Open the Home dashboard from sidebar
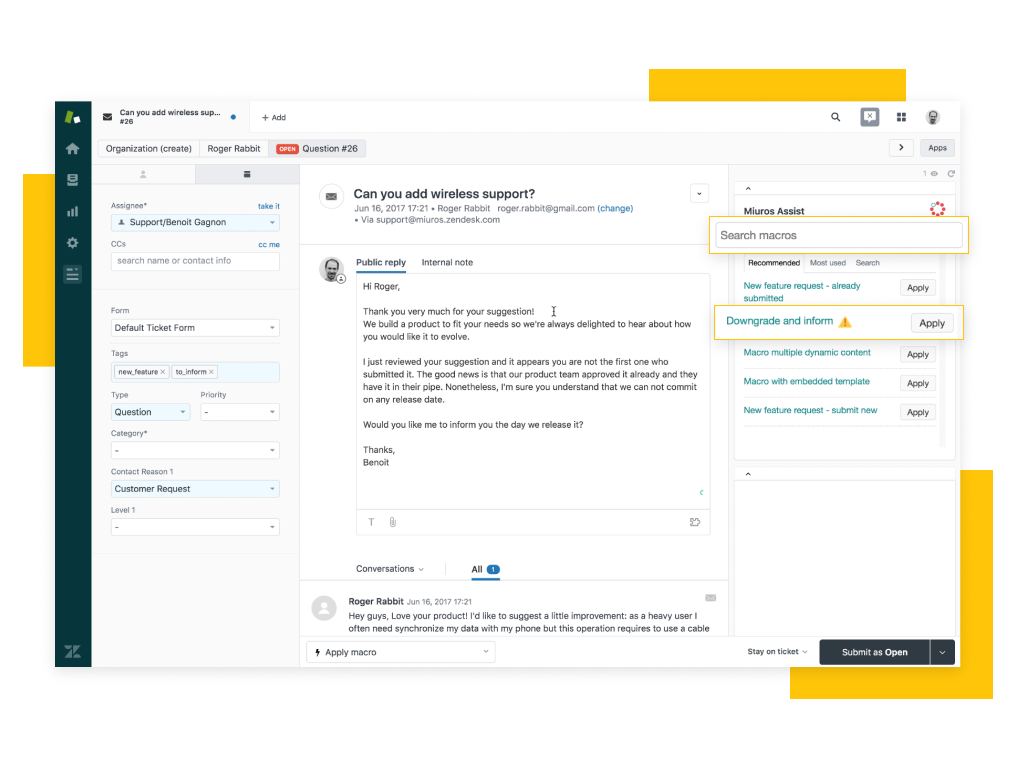Viewport: 1024px width, 768px height. 72,149
